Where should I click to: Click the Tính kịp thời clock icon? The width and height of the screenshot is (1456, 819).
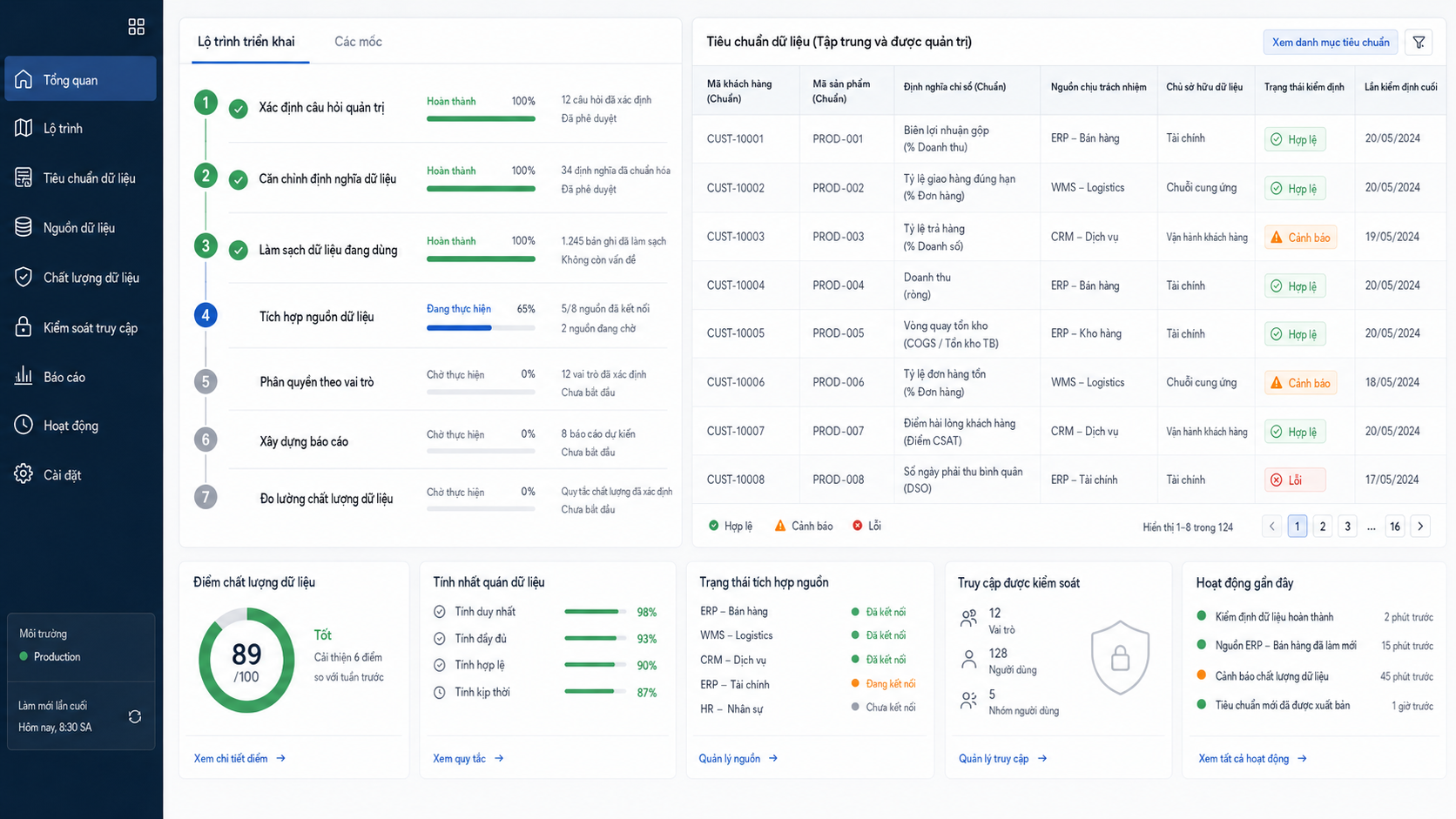pyautogui.click(x=440, y=692)
